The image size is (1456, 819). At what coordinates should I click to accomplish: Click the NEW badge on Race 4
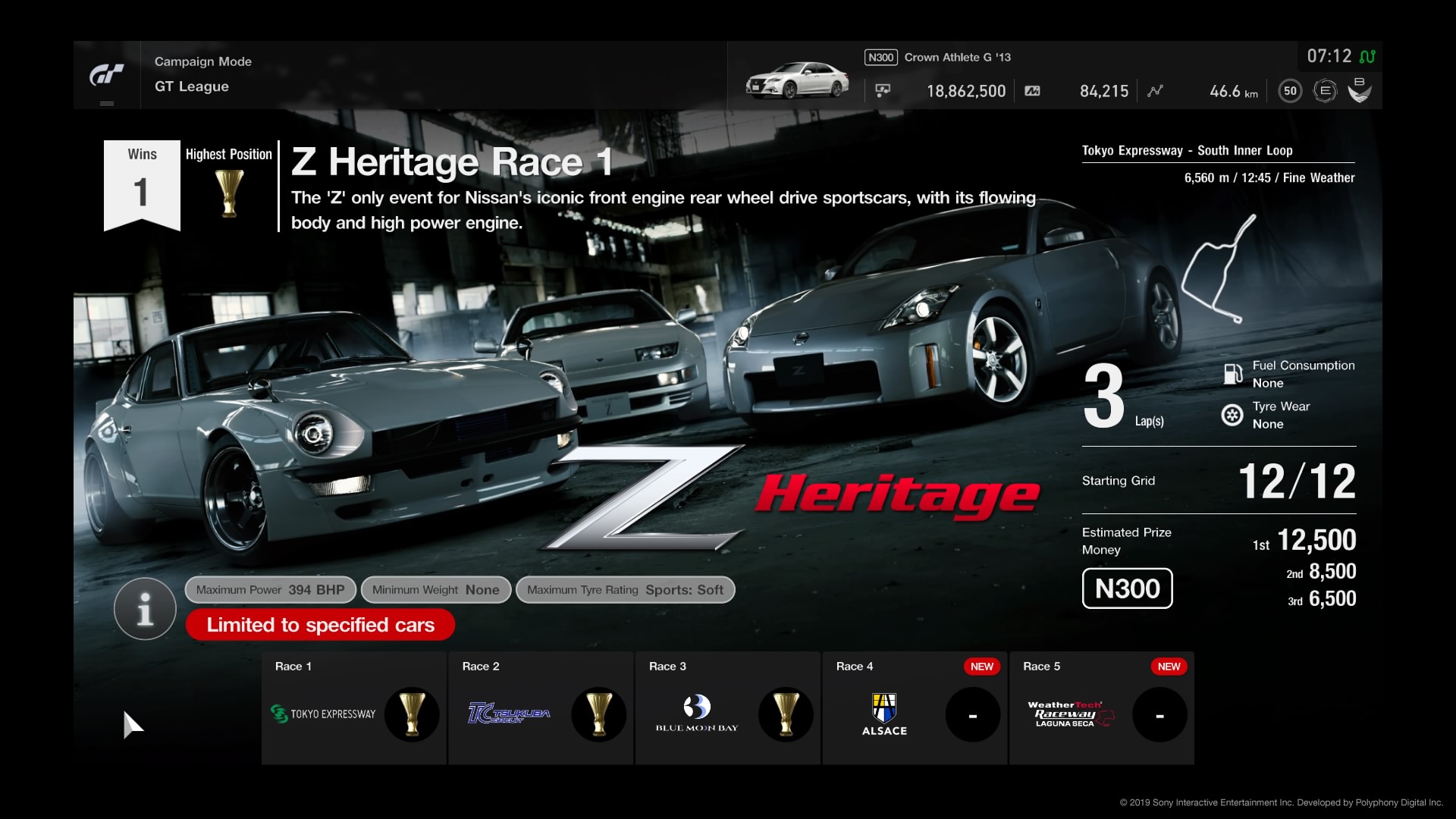pyautogui.click(x=982, y=667)
